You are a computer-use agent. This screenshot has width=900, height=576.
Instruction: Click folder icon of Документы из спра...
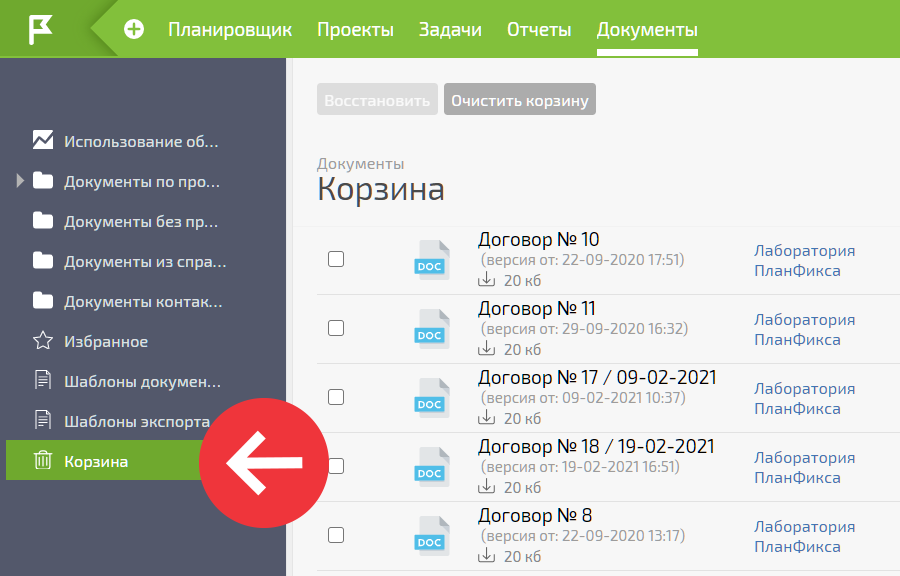point(43,261)
